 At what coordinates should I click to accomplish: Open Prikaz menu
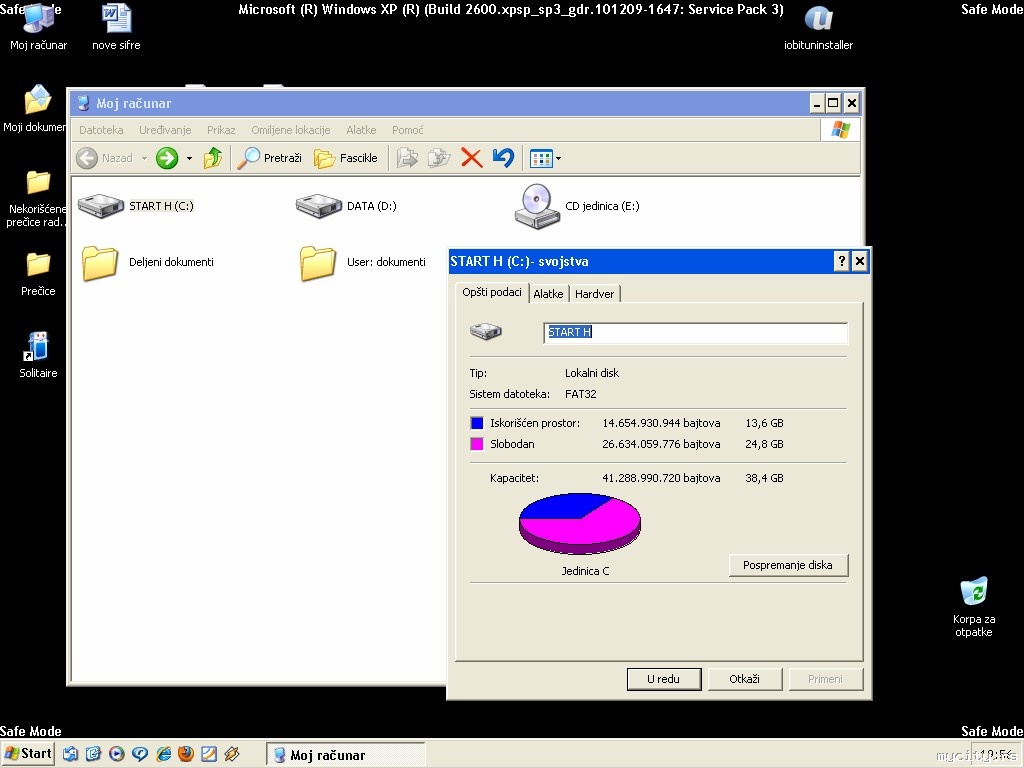click(221, 130)
